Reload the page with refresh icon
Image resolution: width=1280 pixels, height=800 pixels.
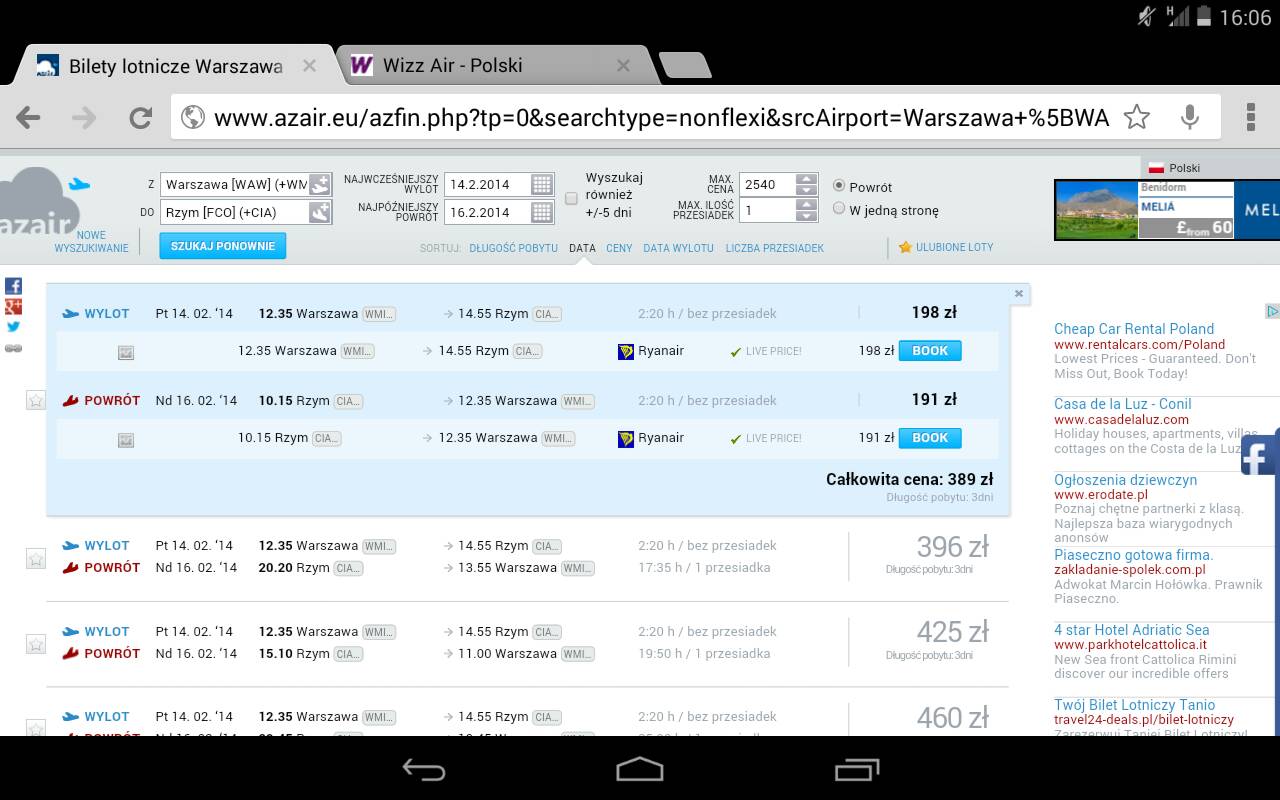tap(140, 118)
